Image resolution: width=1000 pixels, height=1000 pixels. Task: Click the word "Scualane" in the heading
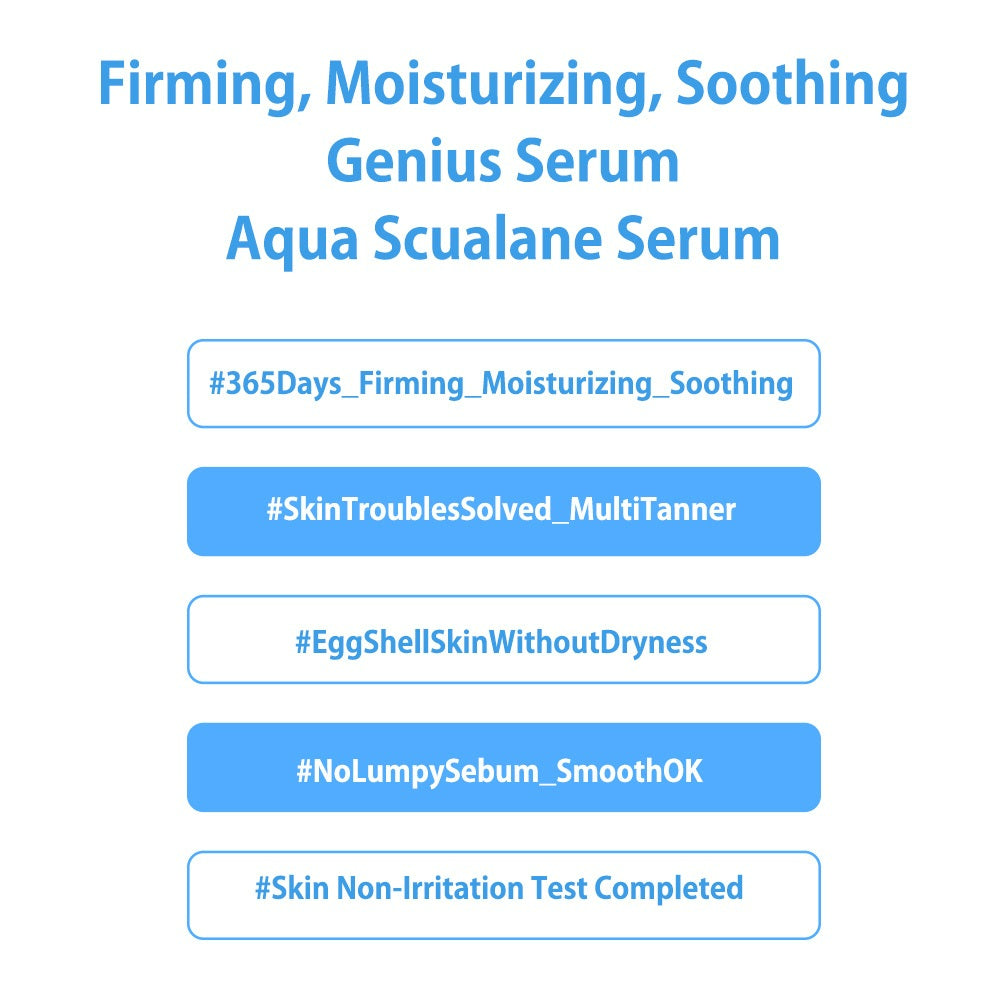click(494, 241)
